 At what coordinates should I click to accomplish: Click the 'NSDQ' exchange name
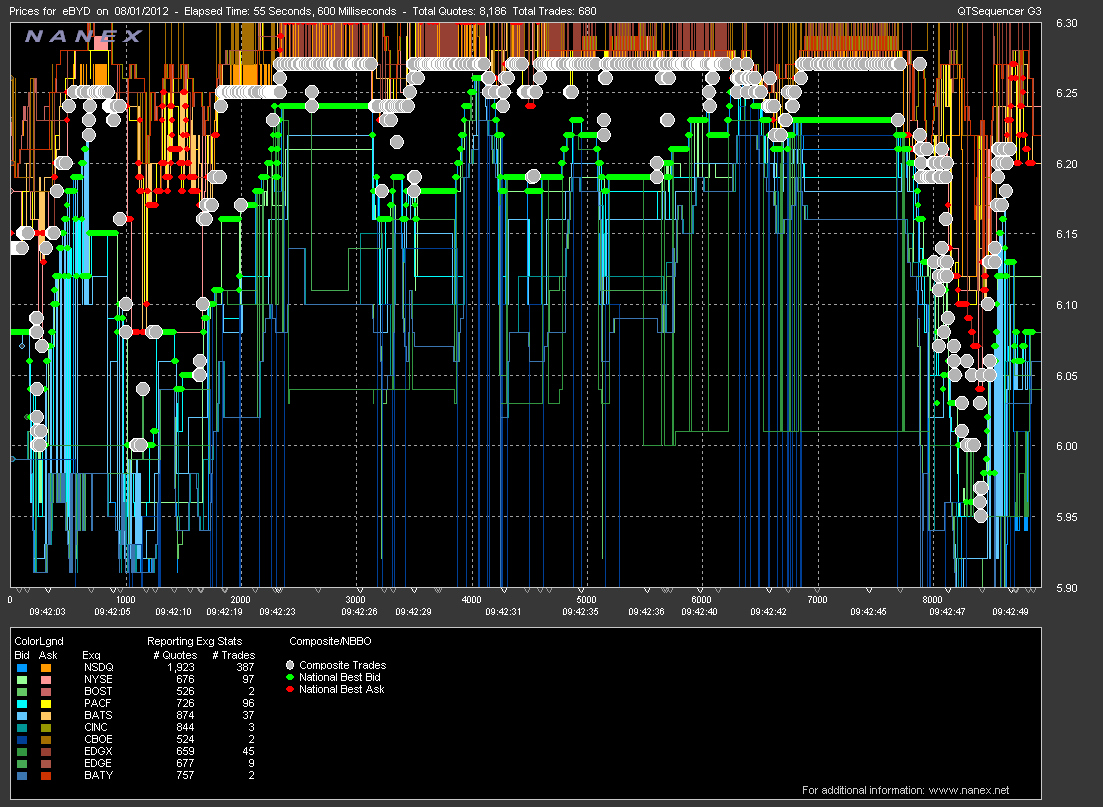click(98, 667)
